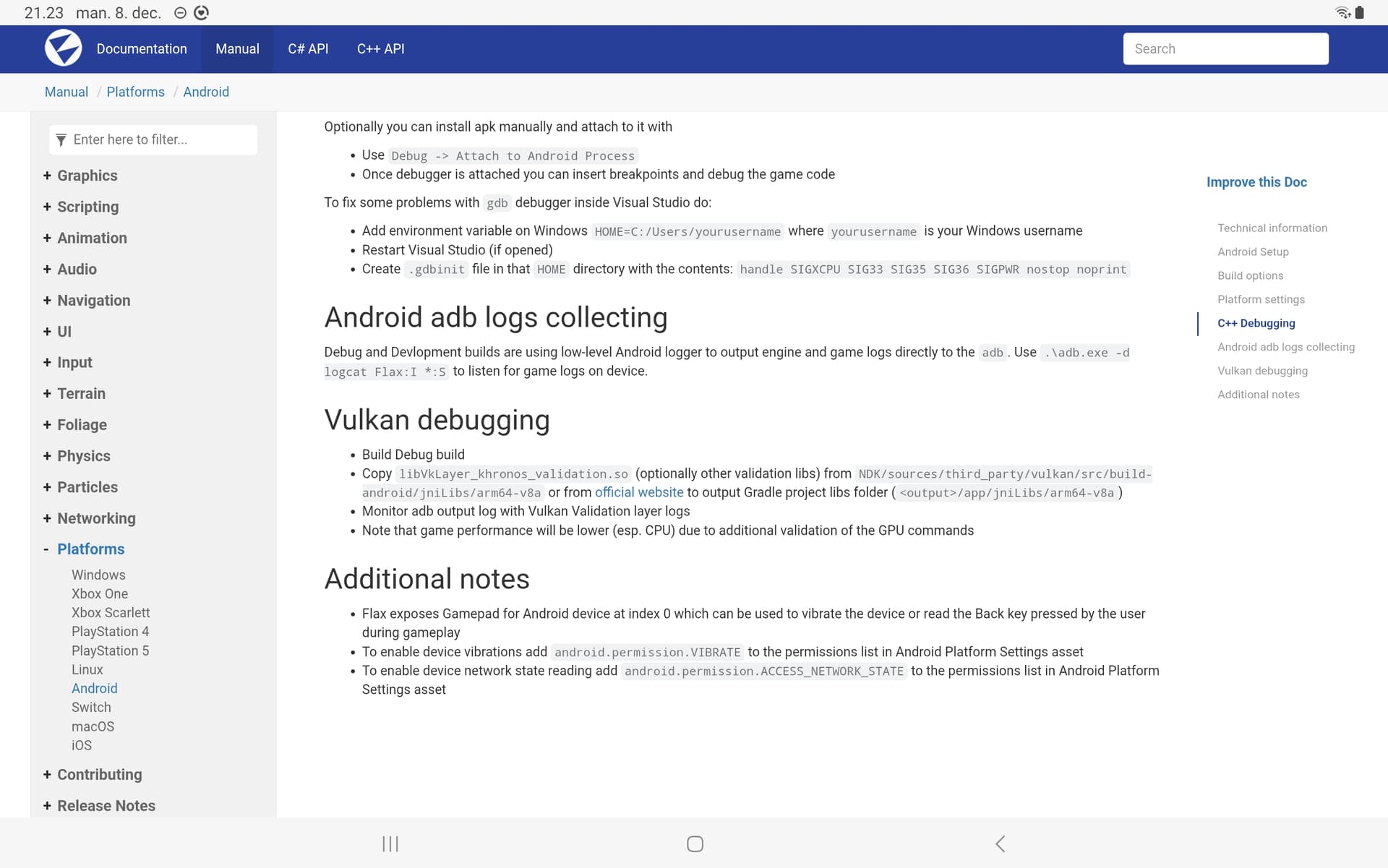Screen dimensions: 1388x868
Task: Focus the Search input field
Action: (x=1225, y=48)
